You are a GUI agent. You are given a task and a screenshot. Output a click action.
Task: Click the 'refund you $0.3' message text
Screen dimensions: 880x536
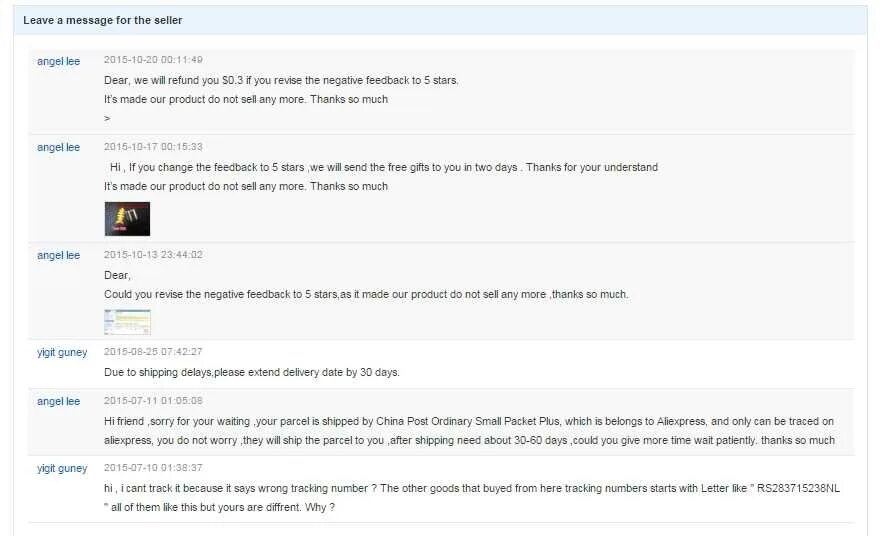(281, 80)
